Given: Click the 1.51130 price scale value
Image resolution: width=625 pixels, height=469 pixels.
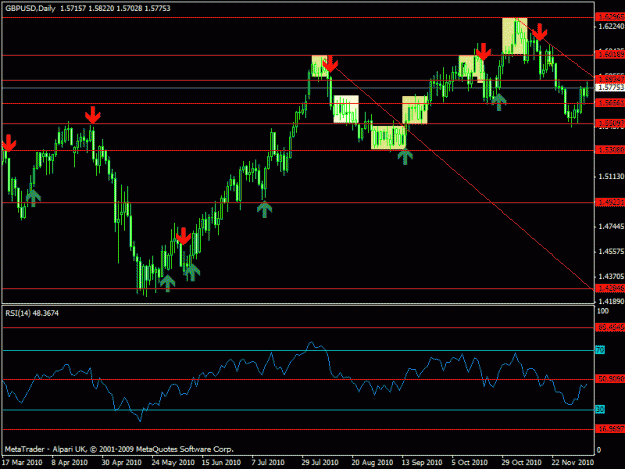Looking at the screenshot, I should point(611,176).
